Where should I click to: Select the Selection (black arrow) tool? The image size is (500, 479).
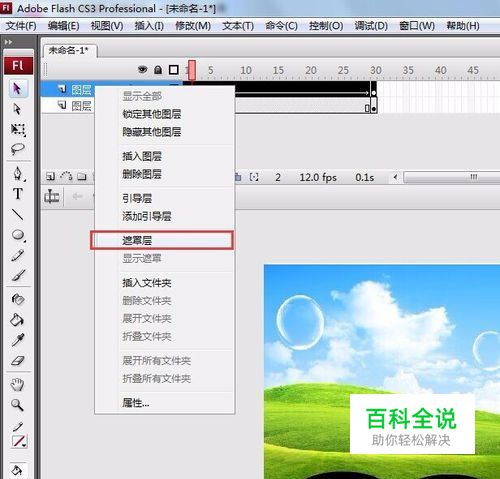[17, 89]
